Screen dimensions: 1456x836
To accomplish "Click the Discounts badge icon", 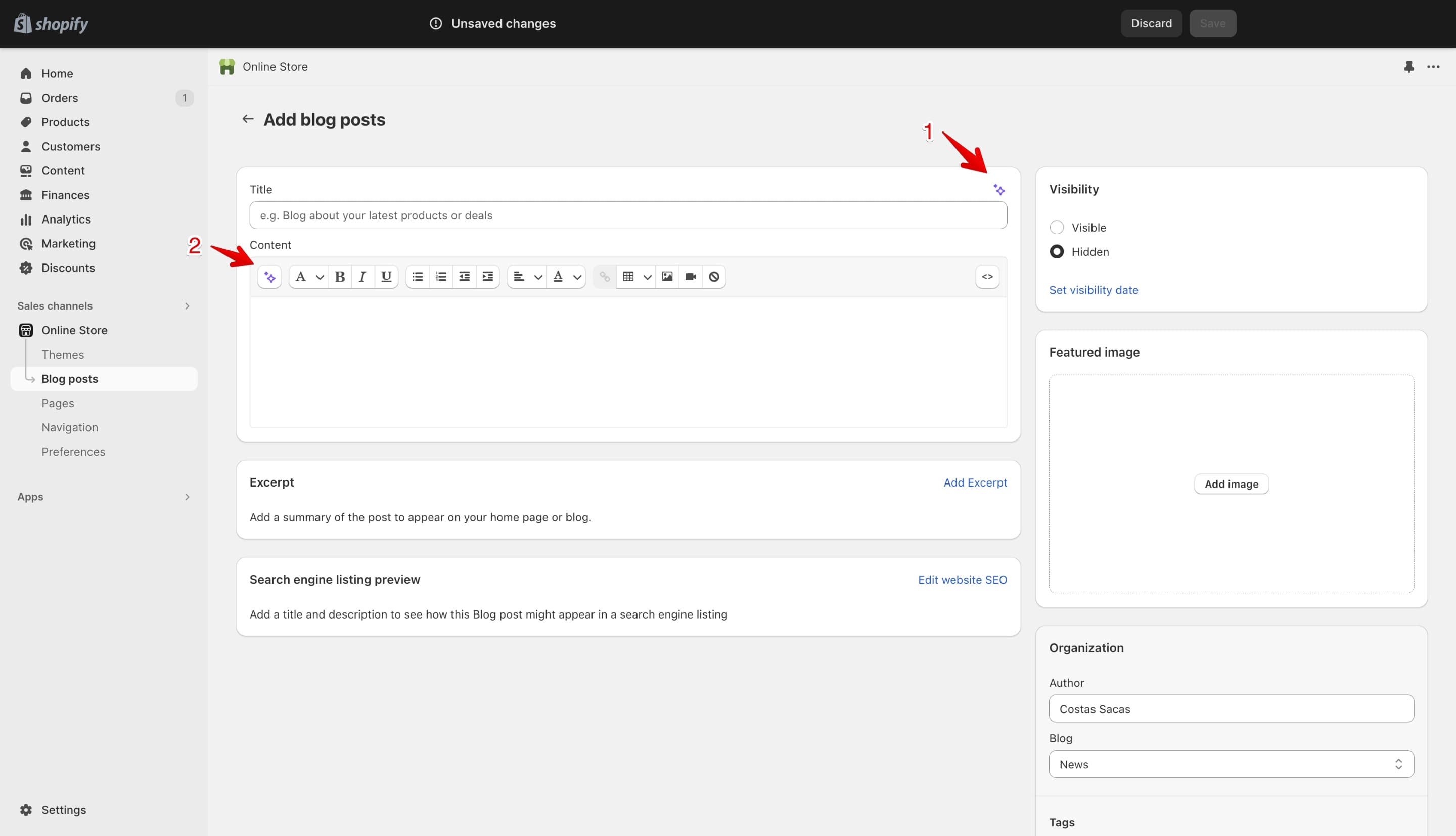I will coord(26,268).
